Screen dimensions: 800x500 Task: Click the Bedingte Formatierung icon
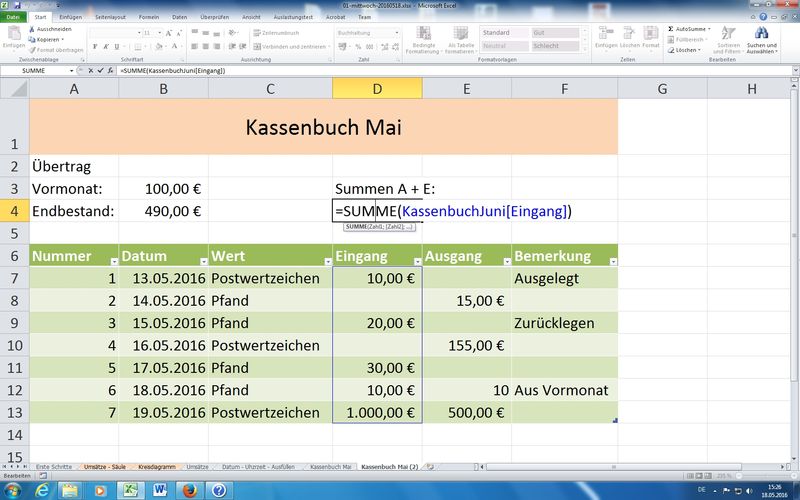click(423, 34)
